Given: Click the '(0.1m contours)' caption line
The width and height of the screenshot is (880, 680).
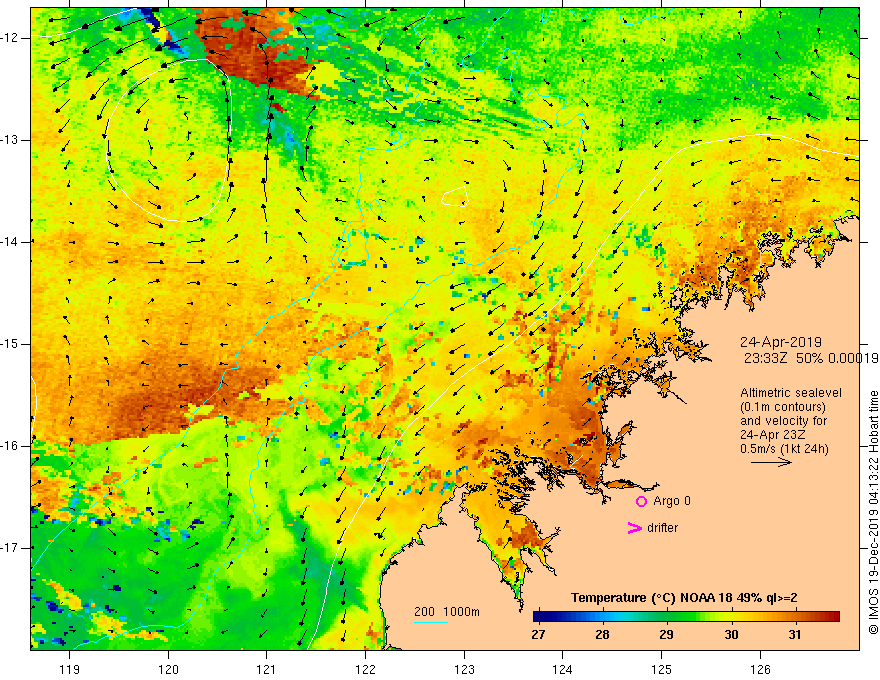Looking at the screenshot, I should (783, 407).
